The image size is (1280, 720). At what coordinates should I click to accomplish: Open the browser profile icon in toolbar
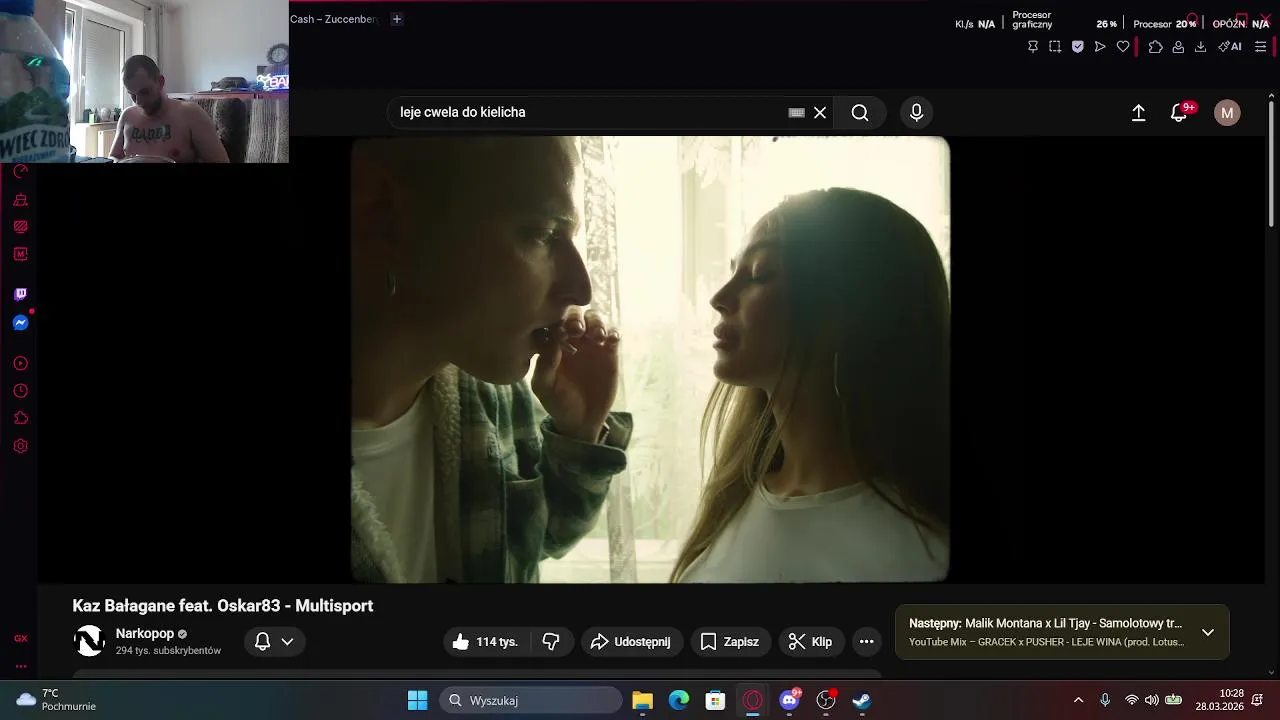pyautogui.click(x=1178, y=46)
